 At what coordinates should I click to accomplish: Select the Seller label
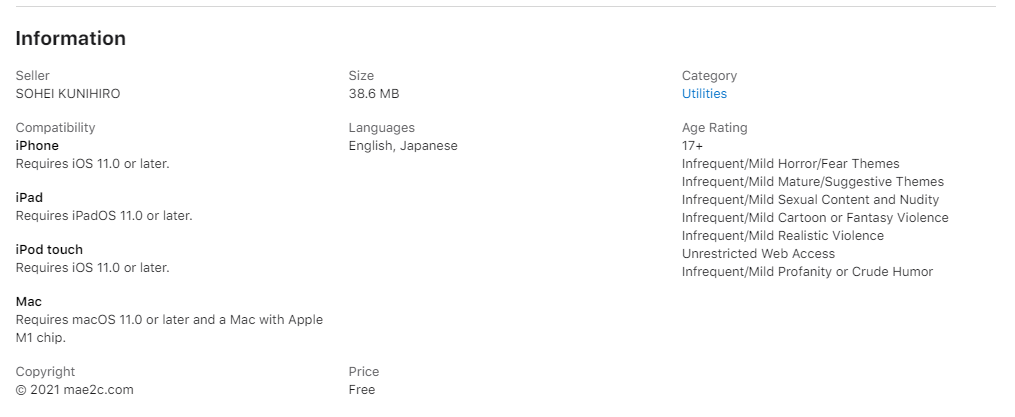[x=32, y=76]
